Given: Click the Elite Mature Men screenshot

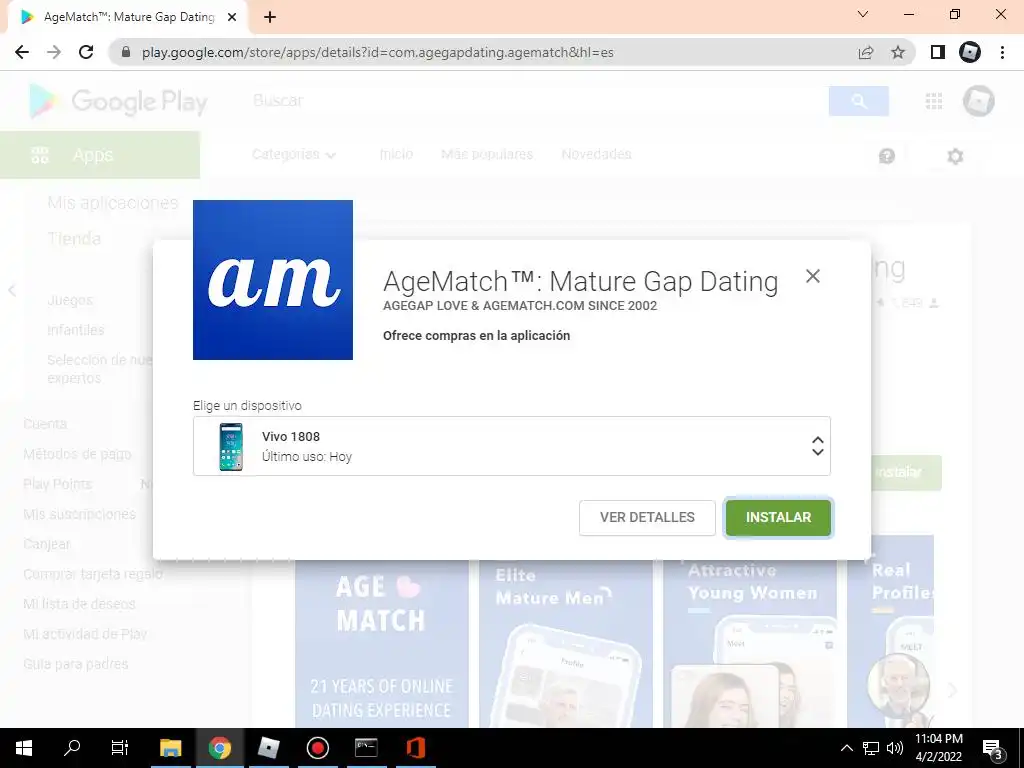Looking at the screenshot, I should tap(566, 644).
